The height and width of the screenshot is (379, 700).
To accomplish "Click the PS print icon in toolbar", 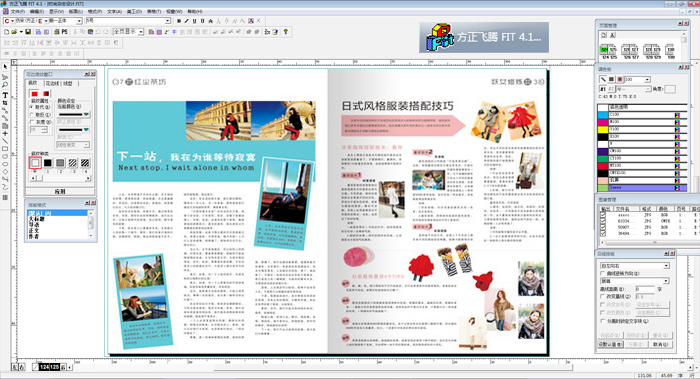I will pos(64,32).
